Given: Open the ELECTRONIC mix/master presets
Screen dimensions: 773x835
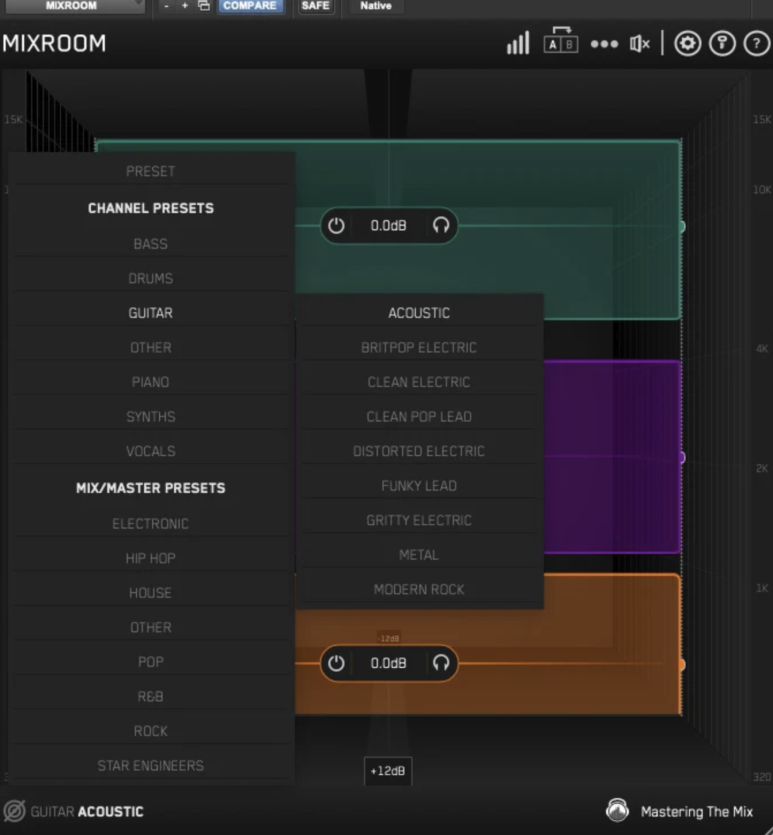Looking at the screenshot, I should tap(151, 524).
